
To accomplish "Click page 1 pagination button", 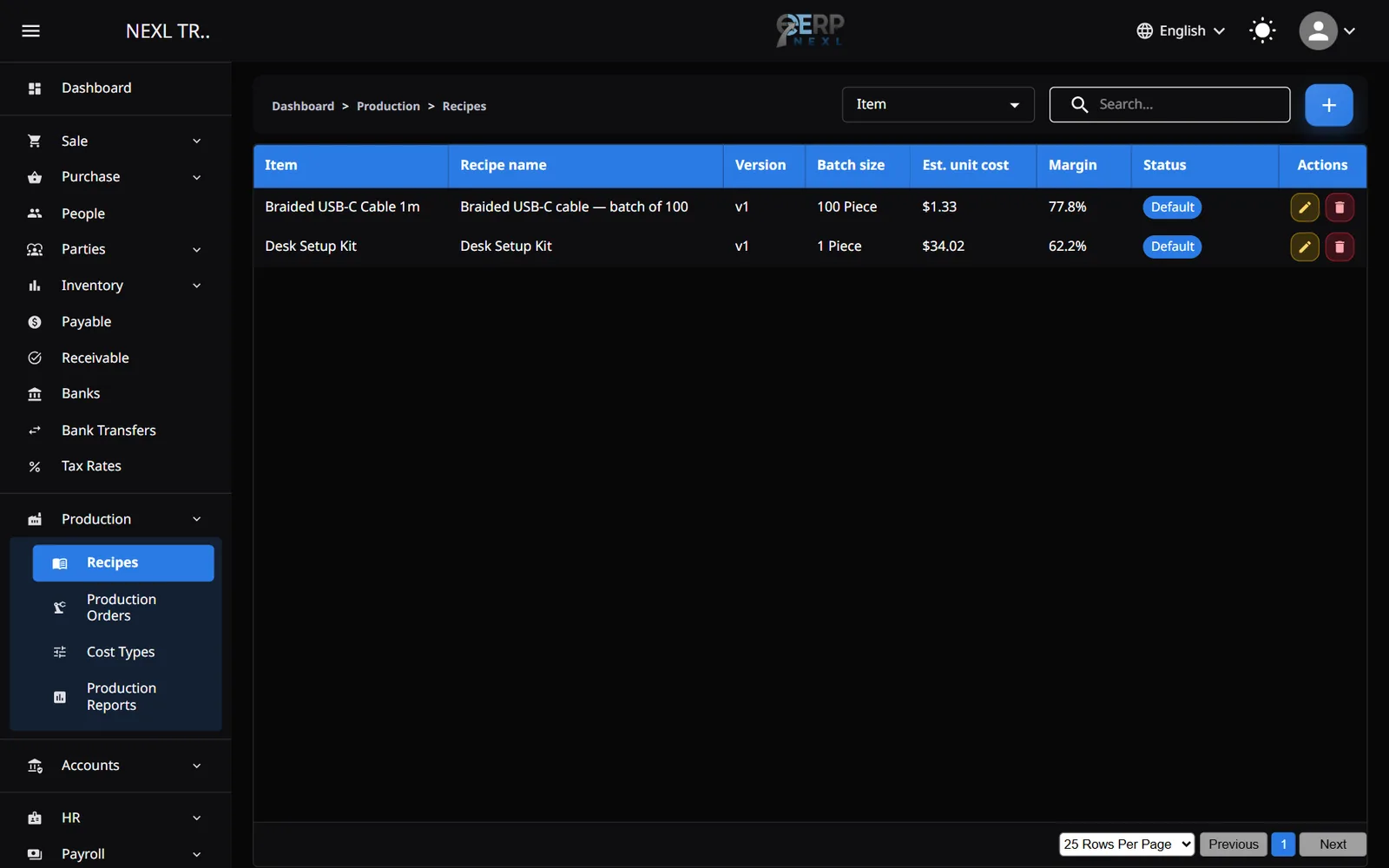I will click(1283, 844).
